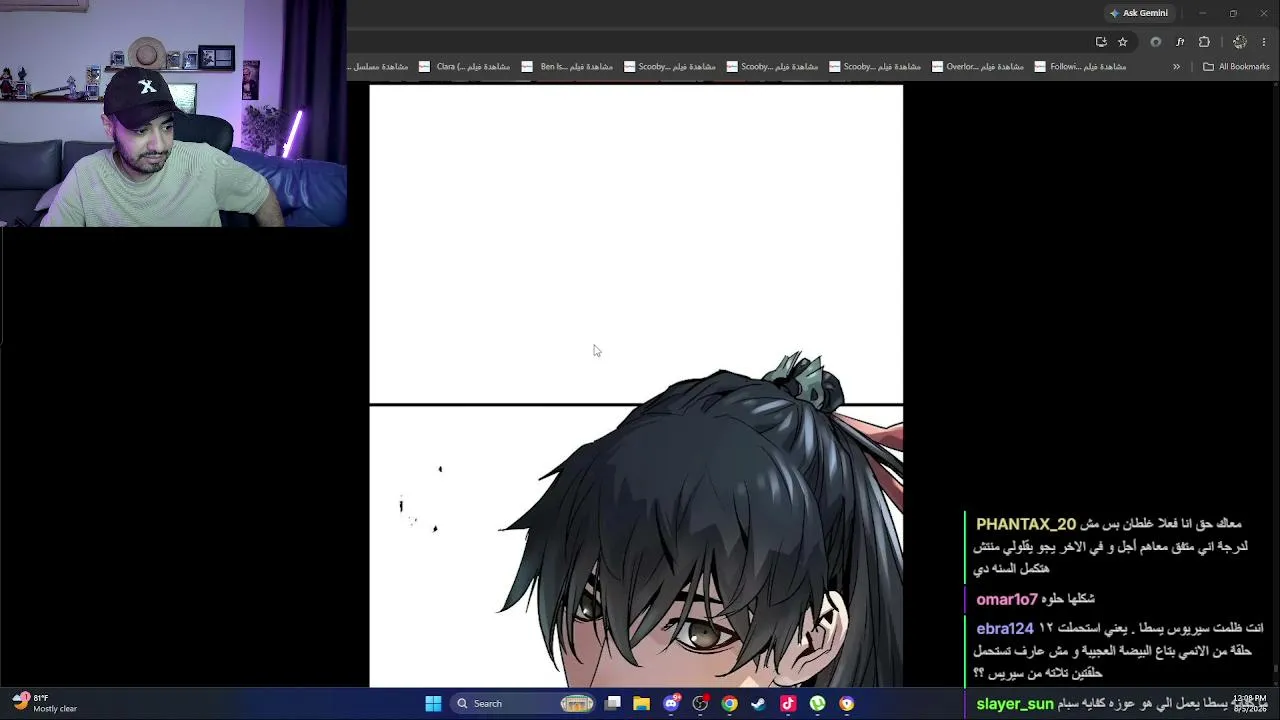This screenshot has height=720, width=1280.
Task: Install this page as an app icon
Action: coord(1101,42)
